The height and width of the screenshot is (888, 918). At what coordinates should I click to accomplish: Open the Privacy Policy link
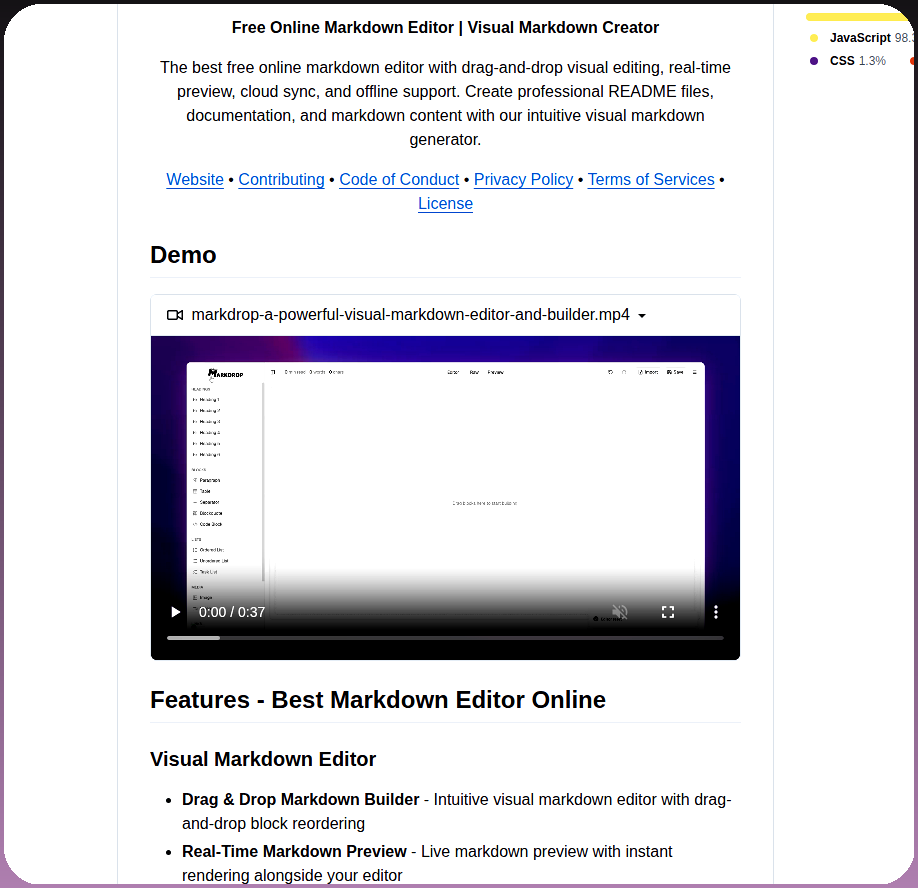[x=523, y=179]
